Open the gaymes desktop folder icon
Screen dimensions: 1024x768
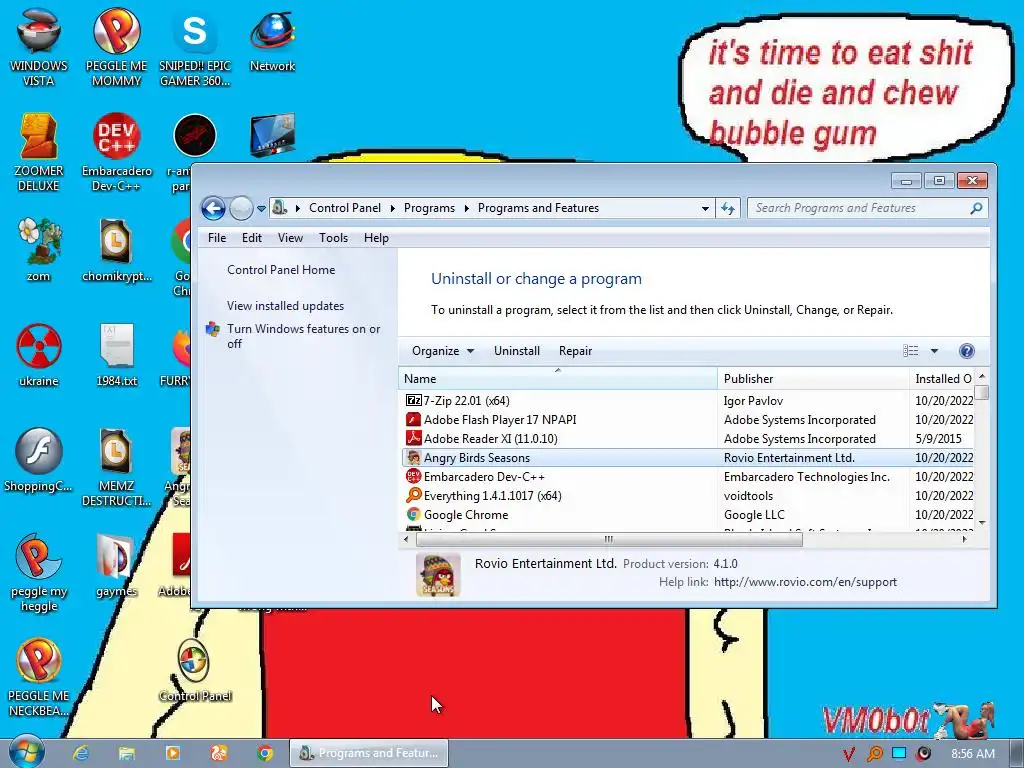point(116,566)
